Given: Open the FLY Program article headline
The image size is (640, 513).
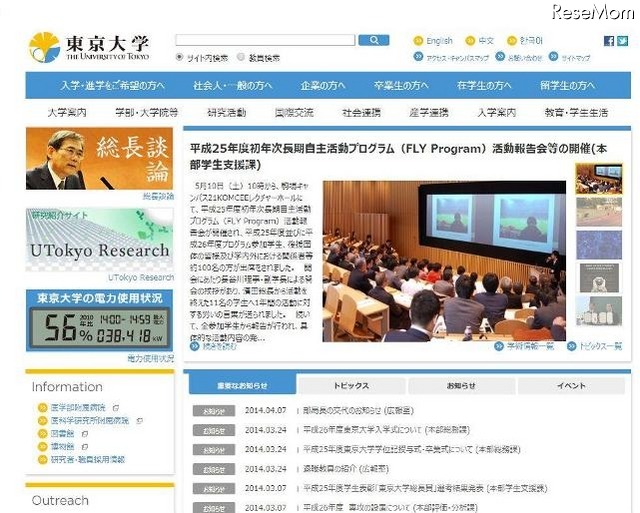Looking at the screenshot, I should click(x=398, y=156).
